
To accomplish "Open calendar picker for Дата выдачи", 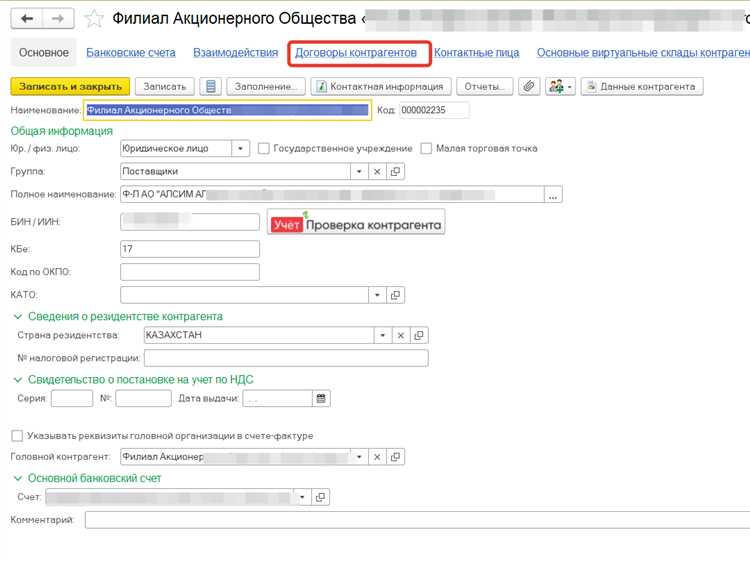I will pyautogui.click(x=321, y=398).
